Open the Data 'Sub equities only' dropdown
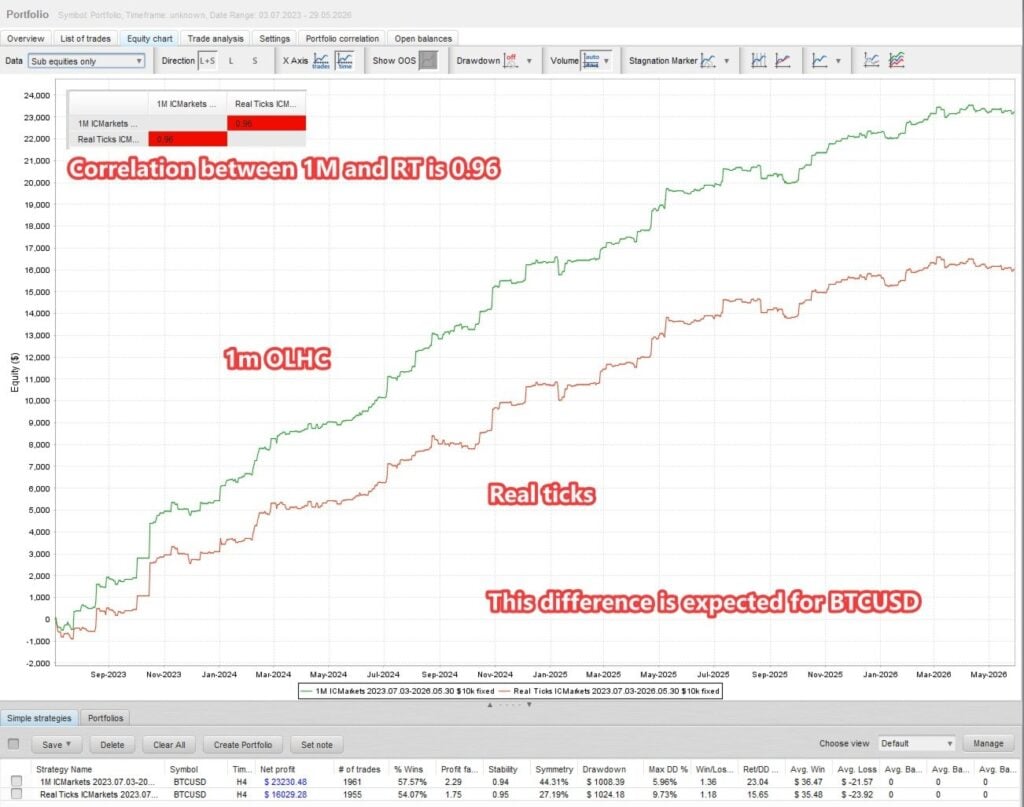The image size is (1024, 807). coord(86,61)
